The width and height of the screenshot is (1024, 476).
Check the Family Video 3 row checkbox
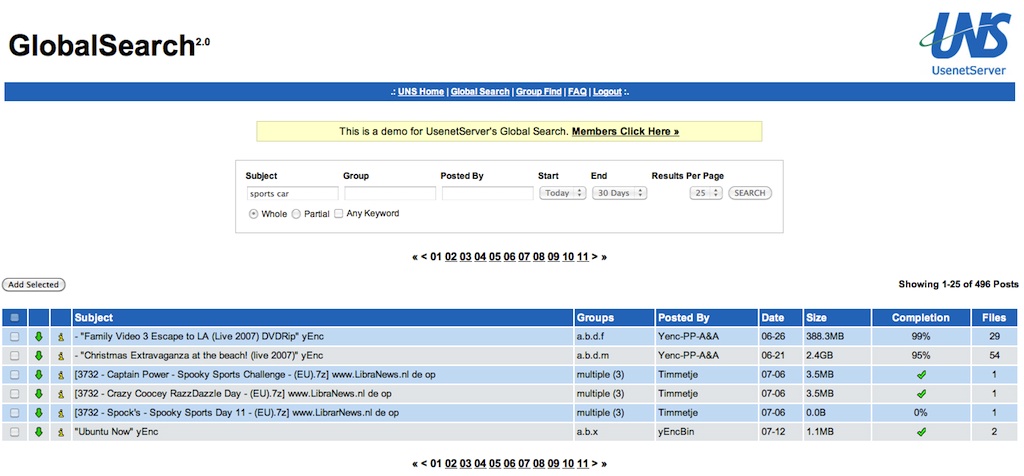click(14, 337)
